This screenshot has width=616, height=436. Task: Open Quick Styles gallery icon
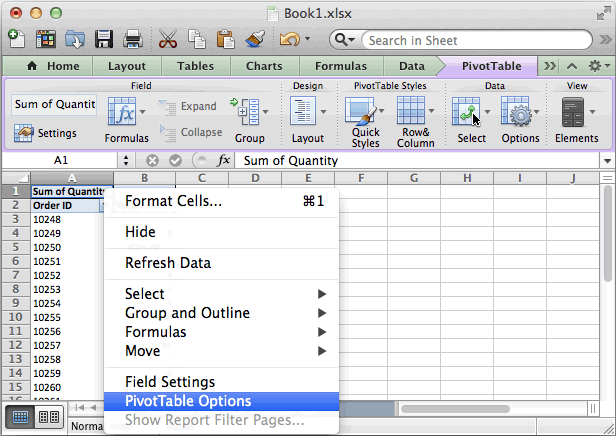[360, 112]
